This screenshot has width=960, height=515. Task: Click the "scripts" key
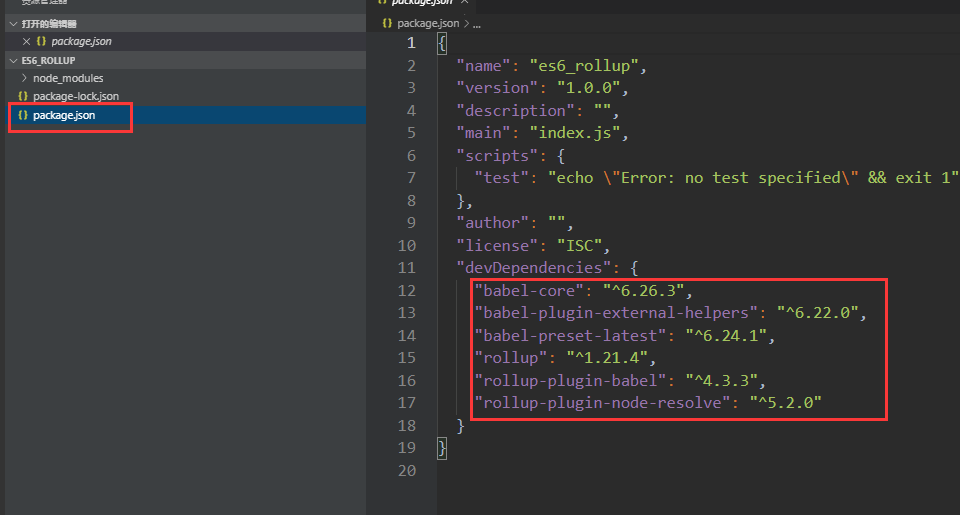click(x=497, y=156)
